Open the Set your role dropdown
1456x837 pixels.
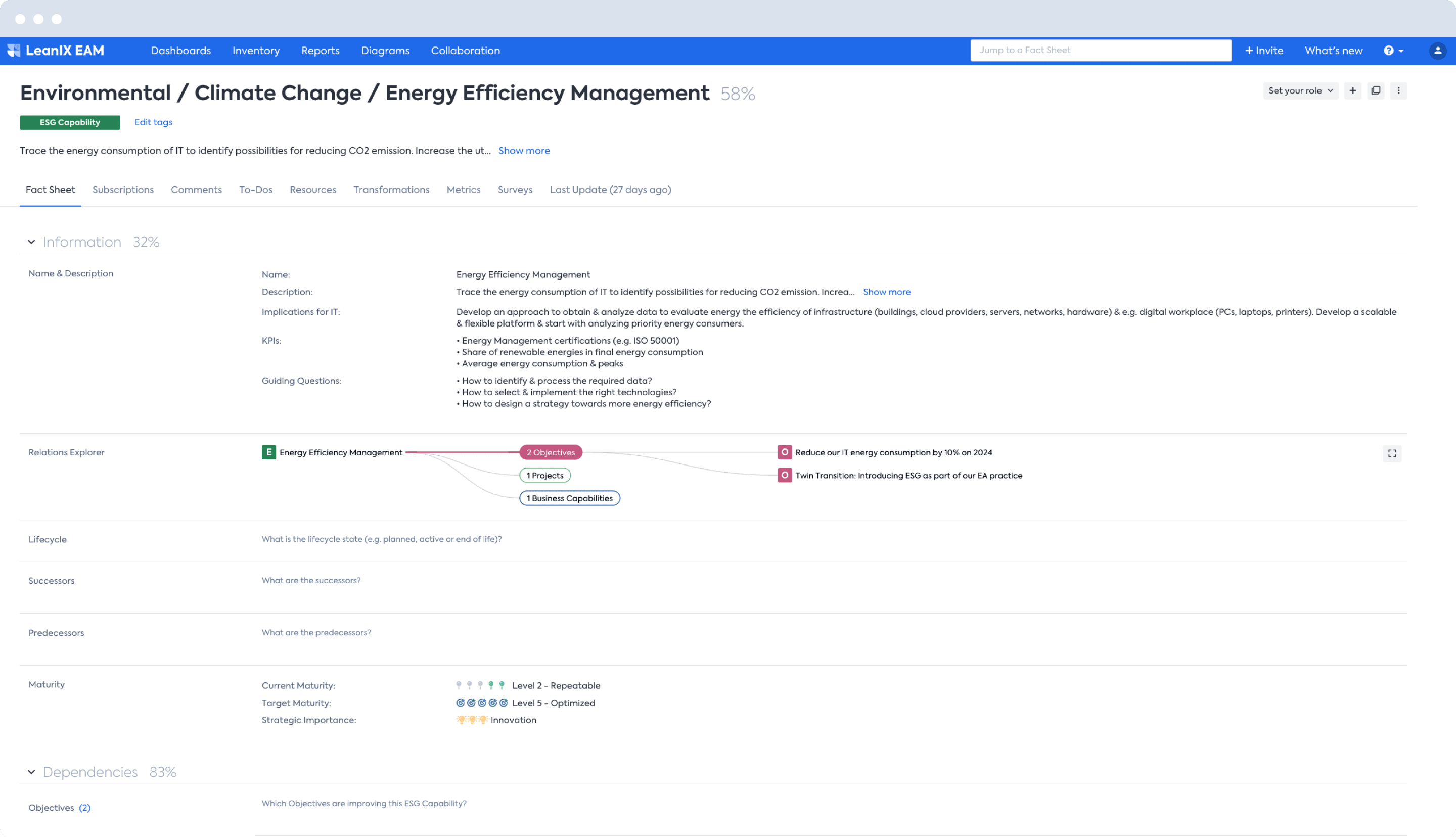click(1300, 91)
